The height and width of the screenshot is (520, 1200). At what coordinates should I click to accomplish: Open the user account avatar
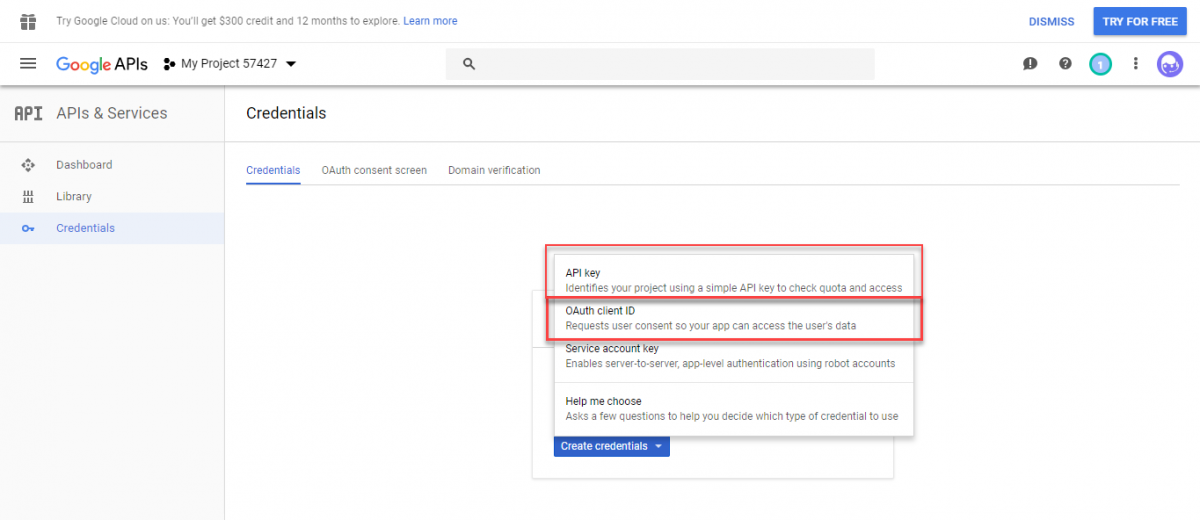pos(1170,64)
